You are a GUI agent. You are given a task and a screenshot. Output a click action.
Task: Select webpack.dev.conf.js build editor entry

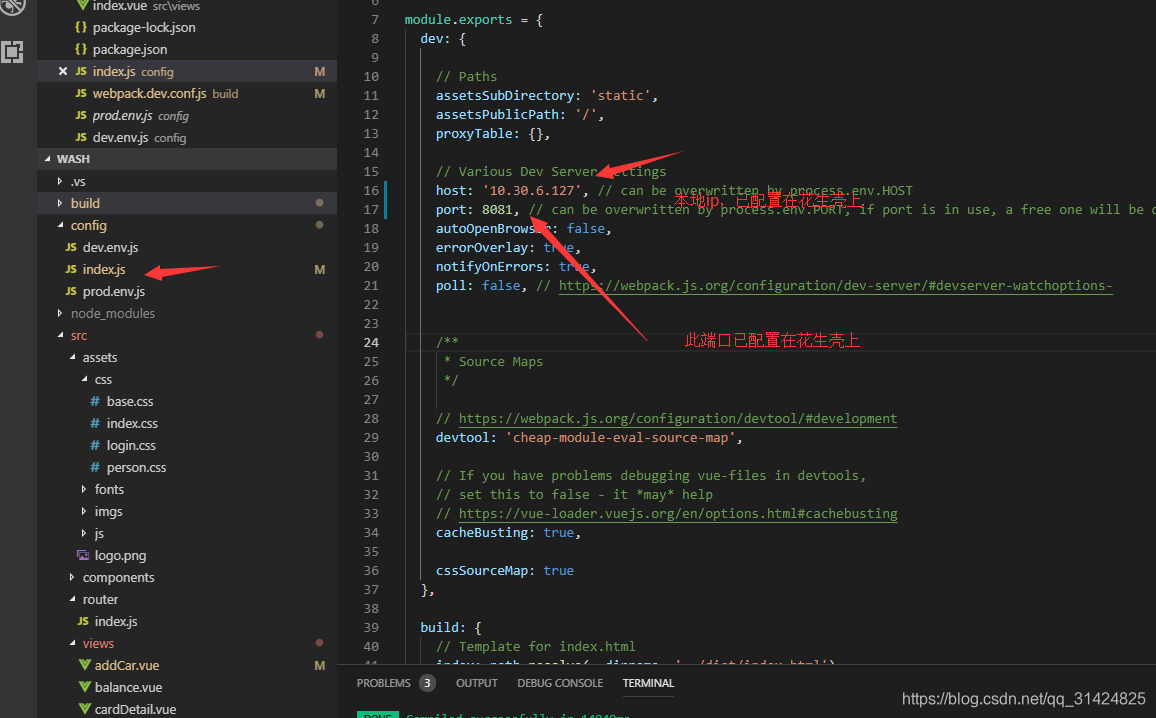[165, 94]
